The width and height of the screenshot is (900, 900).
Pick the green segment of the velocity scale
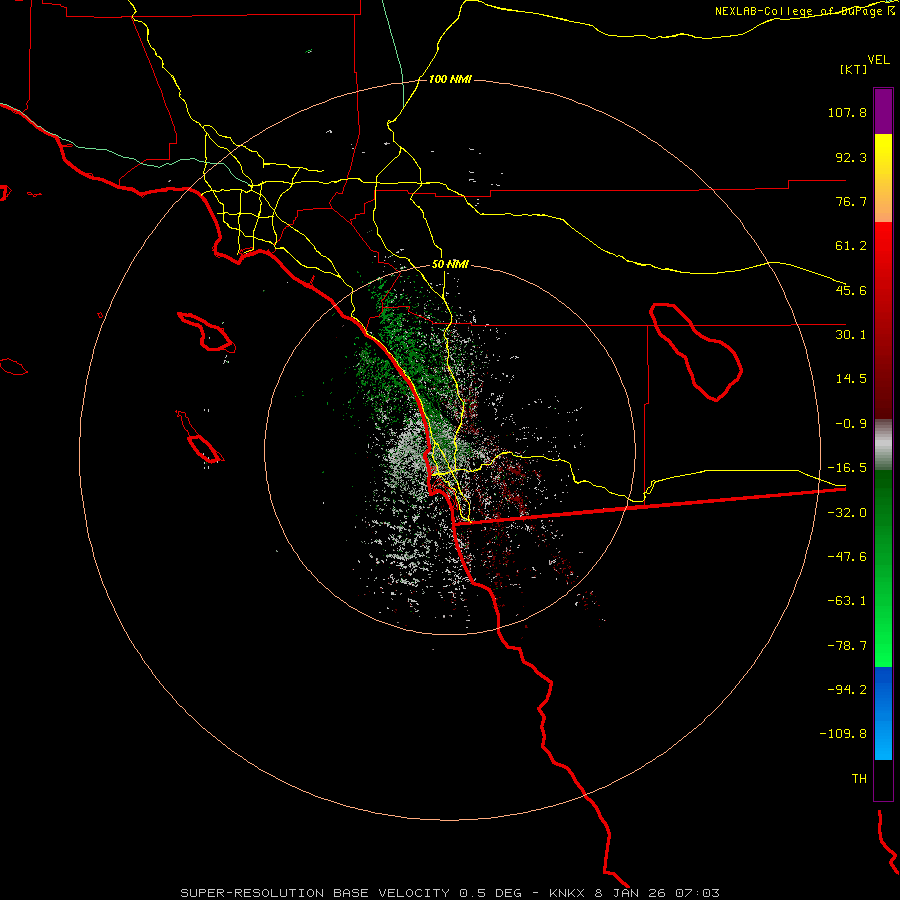tap(883, 568)
